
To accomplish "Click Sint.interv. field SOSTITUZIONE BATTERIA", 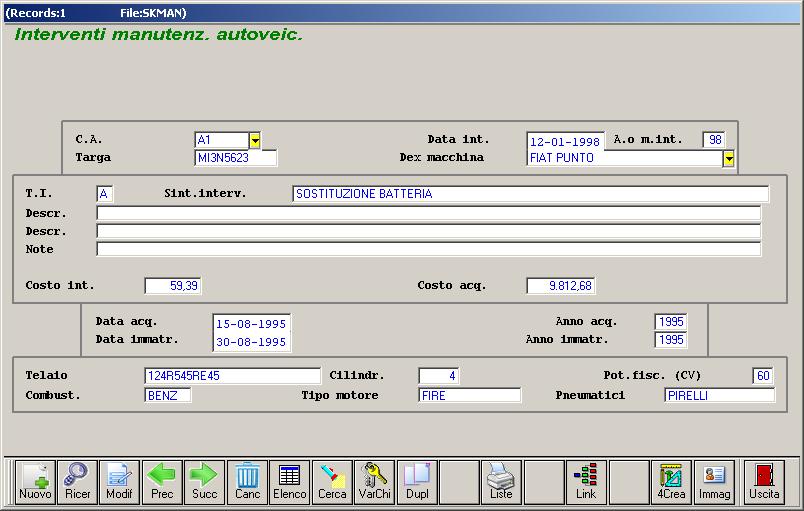I will click(530, 194).
